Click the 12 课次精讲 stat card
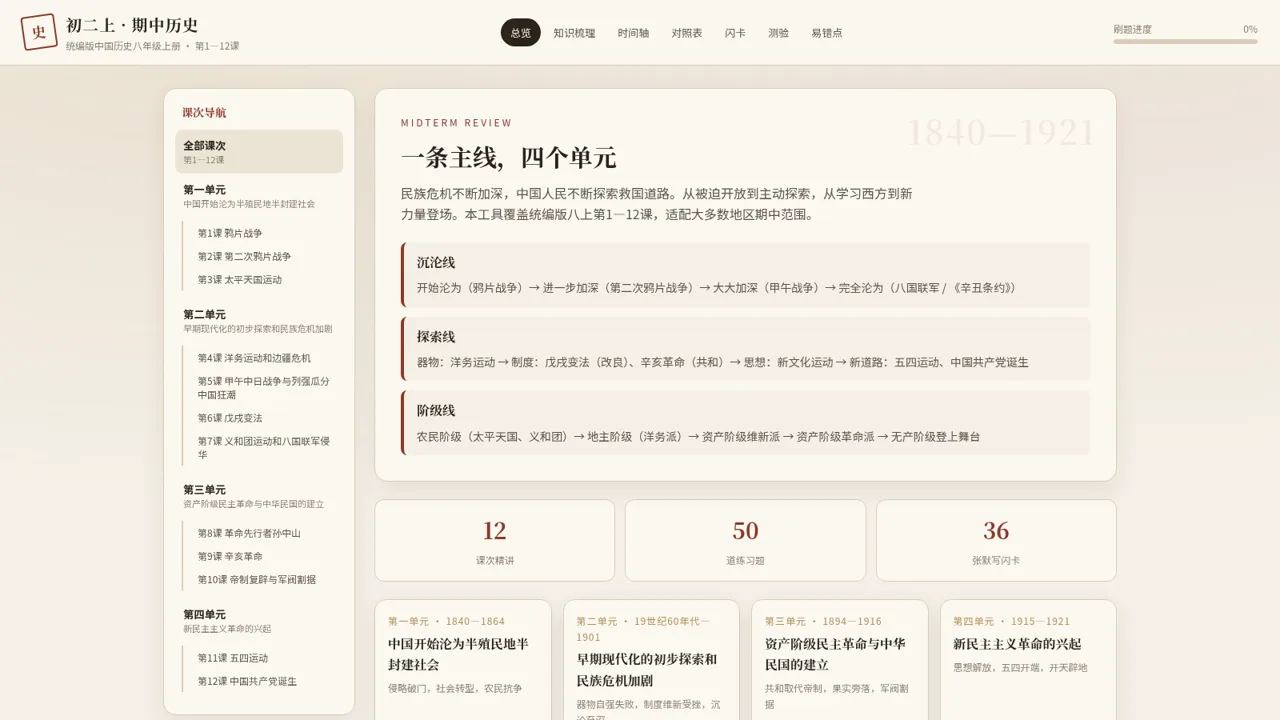Viewport: 1280px width, 720px height. [495, 540]
